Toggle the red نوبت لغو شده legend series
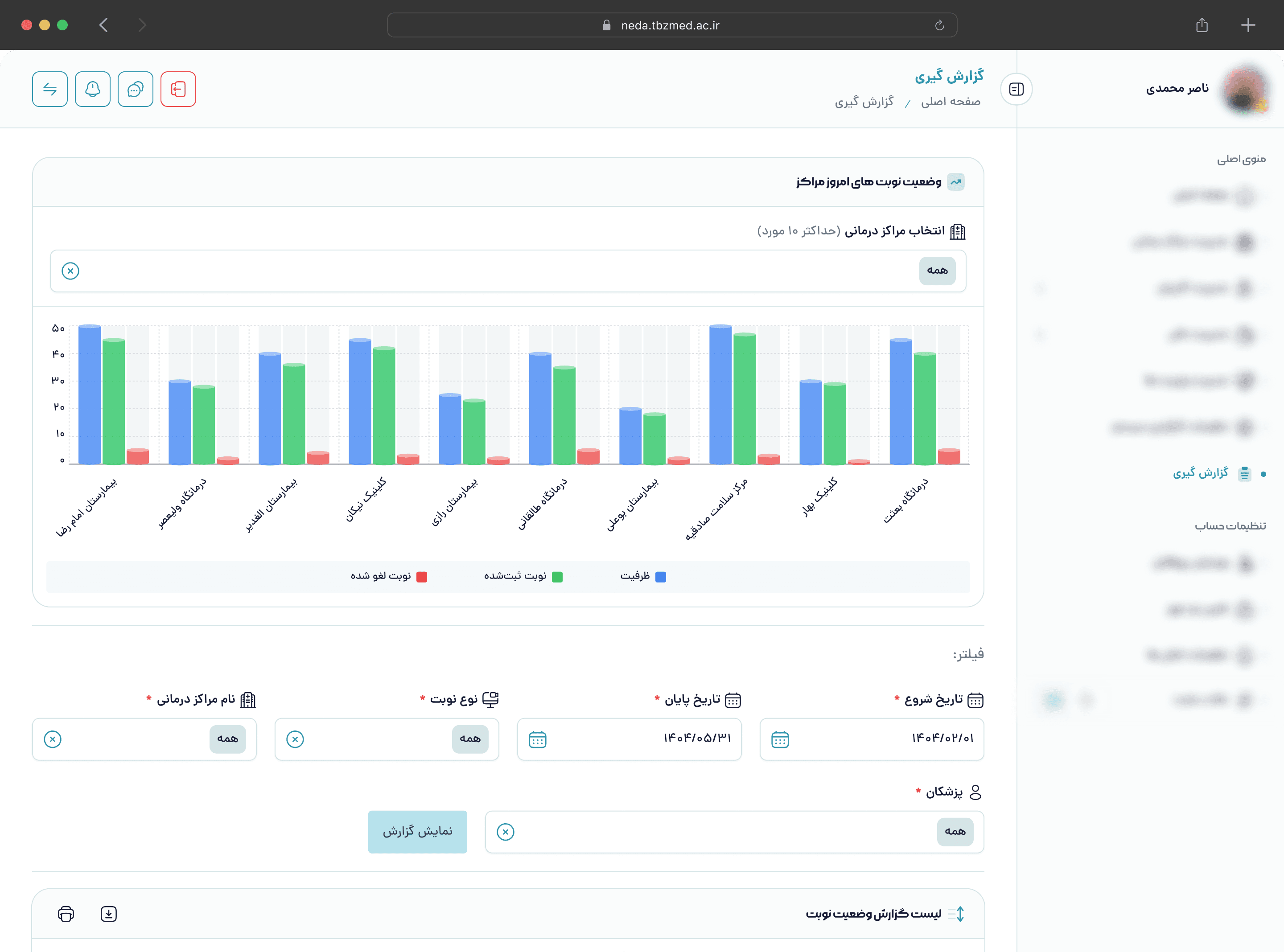This screenshot has height=952, width=1284. tap(388, 576)
